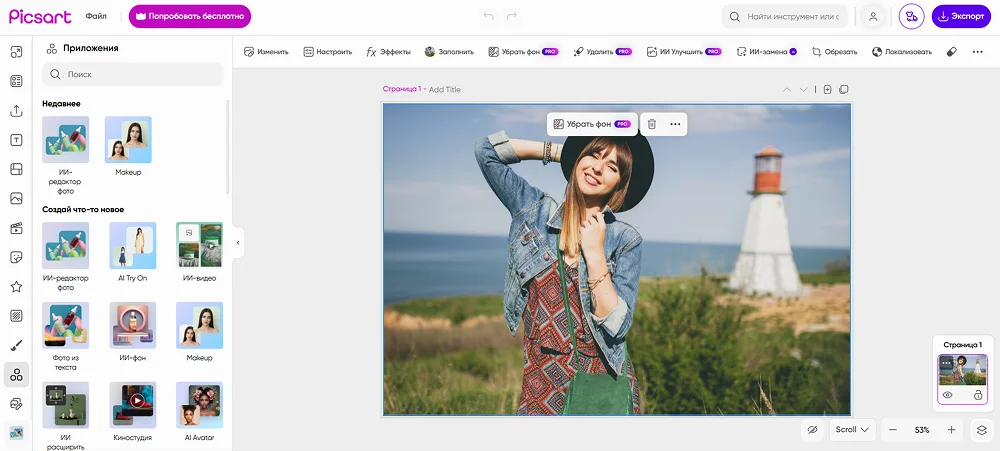Viewport: 1000px width, 451px height.
Task: Toggle visibility eye on Страница 1 thumbnail
Action: 947,395
